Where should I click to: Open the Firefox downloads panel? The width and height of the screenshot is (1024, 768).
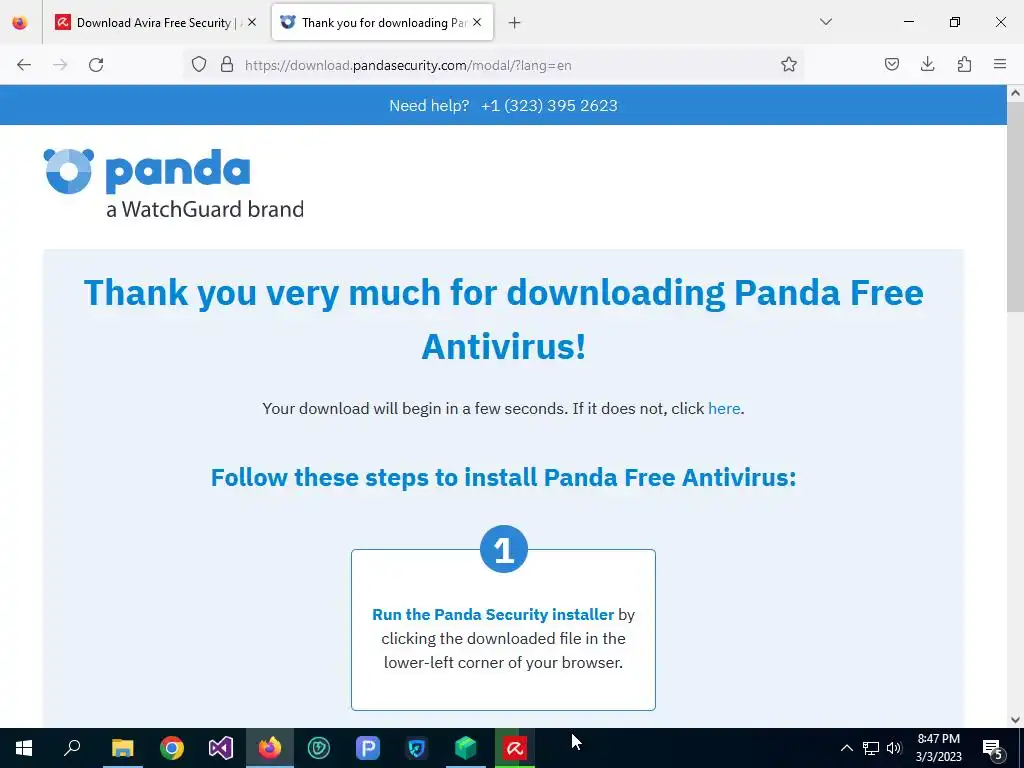[x=927, y=64]
